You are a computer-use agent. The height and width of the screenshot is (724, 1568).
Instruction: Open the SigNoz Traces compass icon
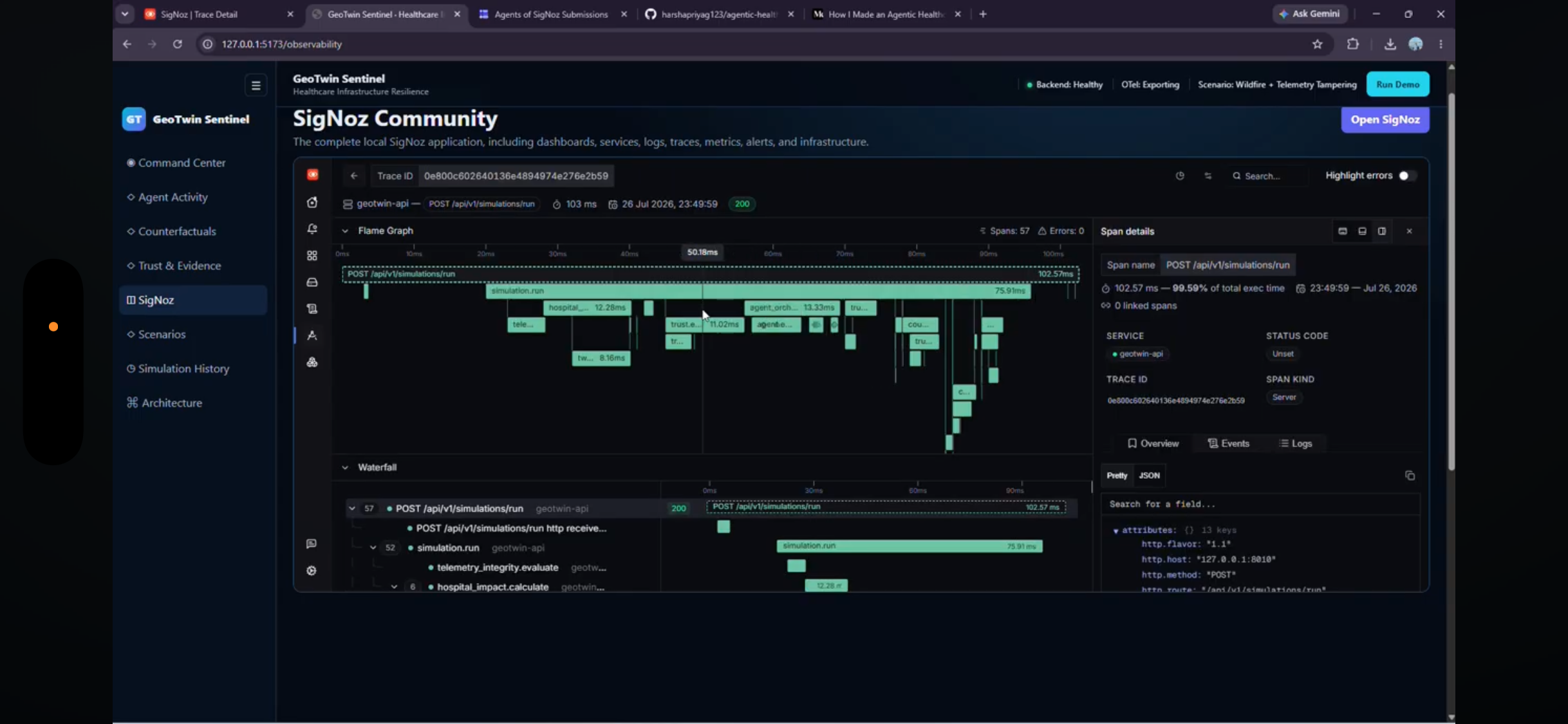click(x=312, y=335)
